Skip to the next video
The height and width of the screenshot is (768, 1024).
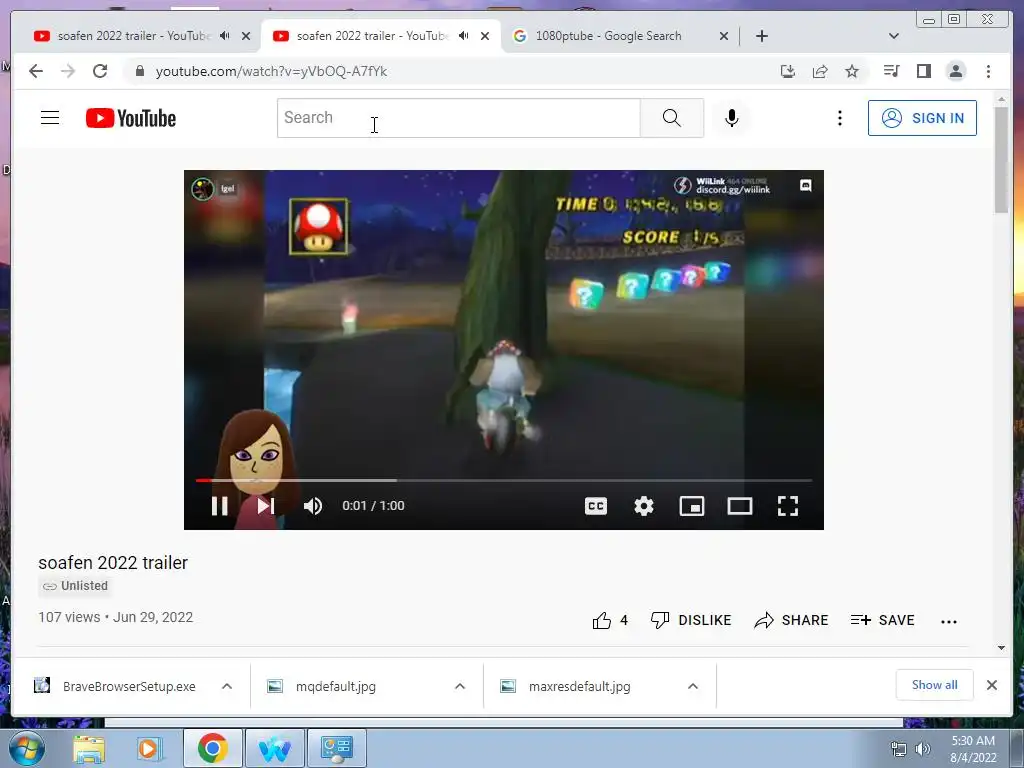(x=265, y=505)
